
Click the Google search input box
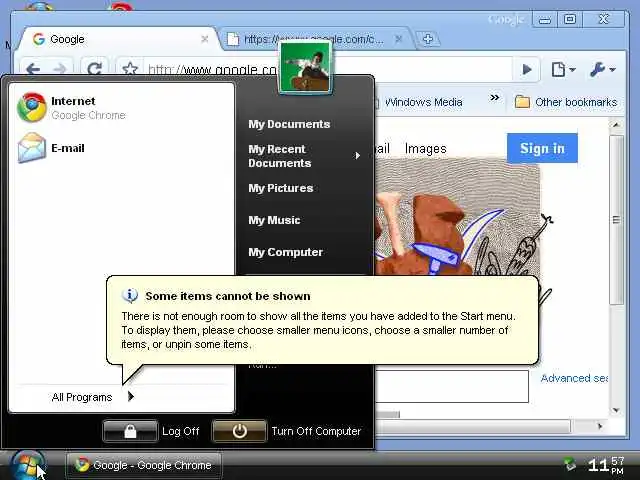451,386
